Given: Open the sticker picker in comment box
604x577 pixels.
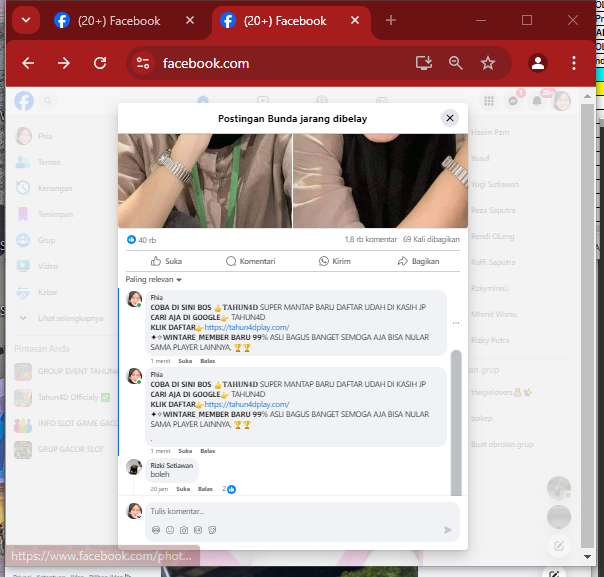Looking at the screenshot, I should coord(212,530).
